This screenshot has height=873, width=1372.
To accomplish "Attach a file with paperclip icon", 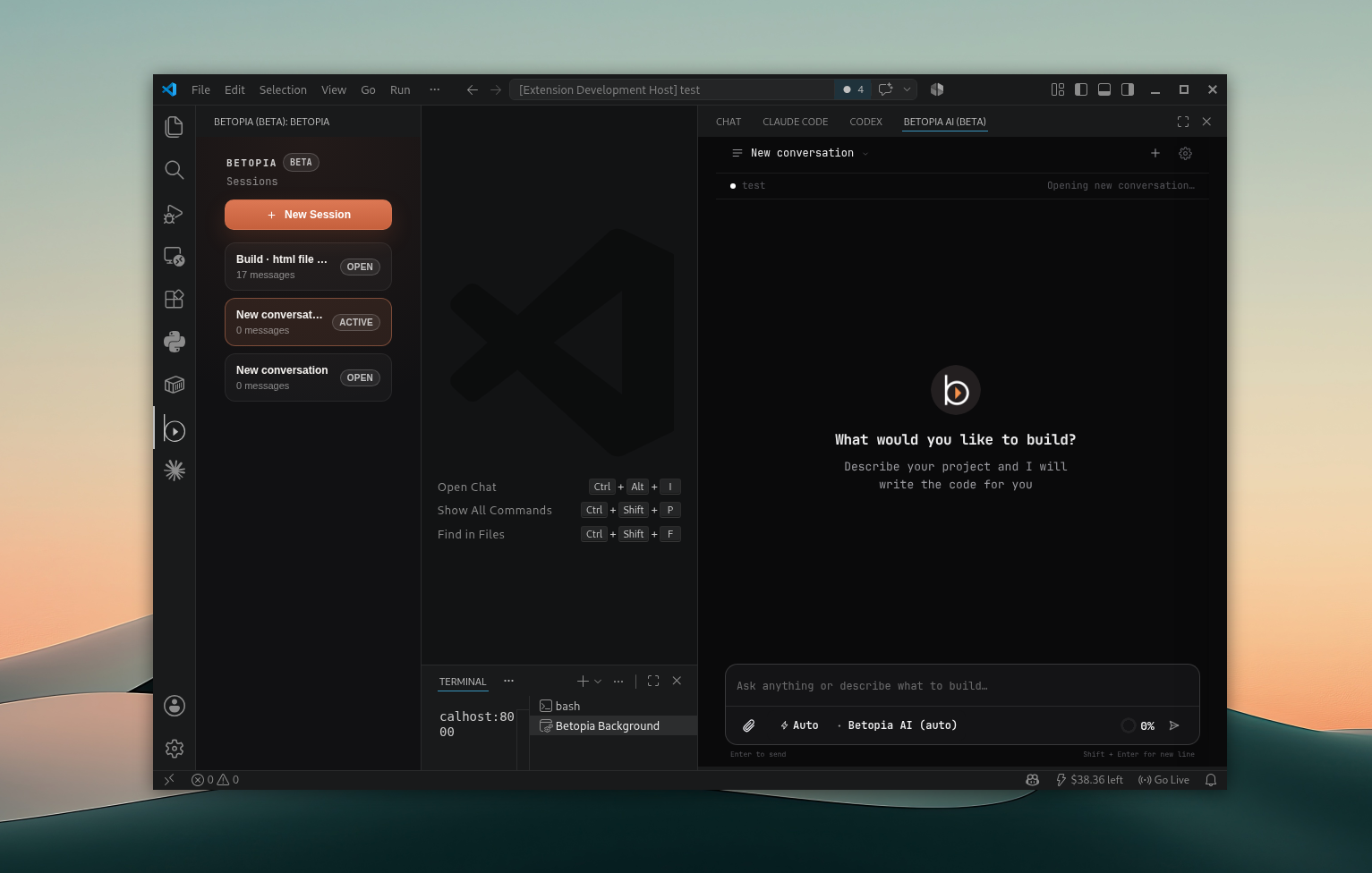I will click(x=749, y=725).
